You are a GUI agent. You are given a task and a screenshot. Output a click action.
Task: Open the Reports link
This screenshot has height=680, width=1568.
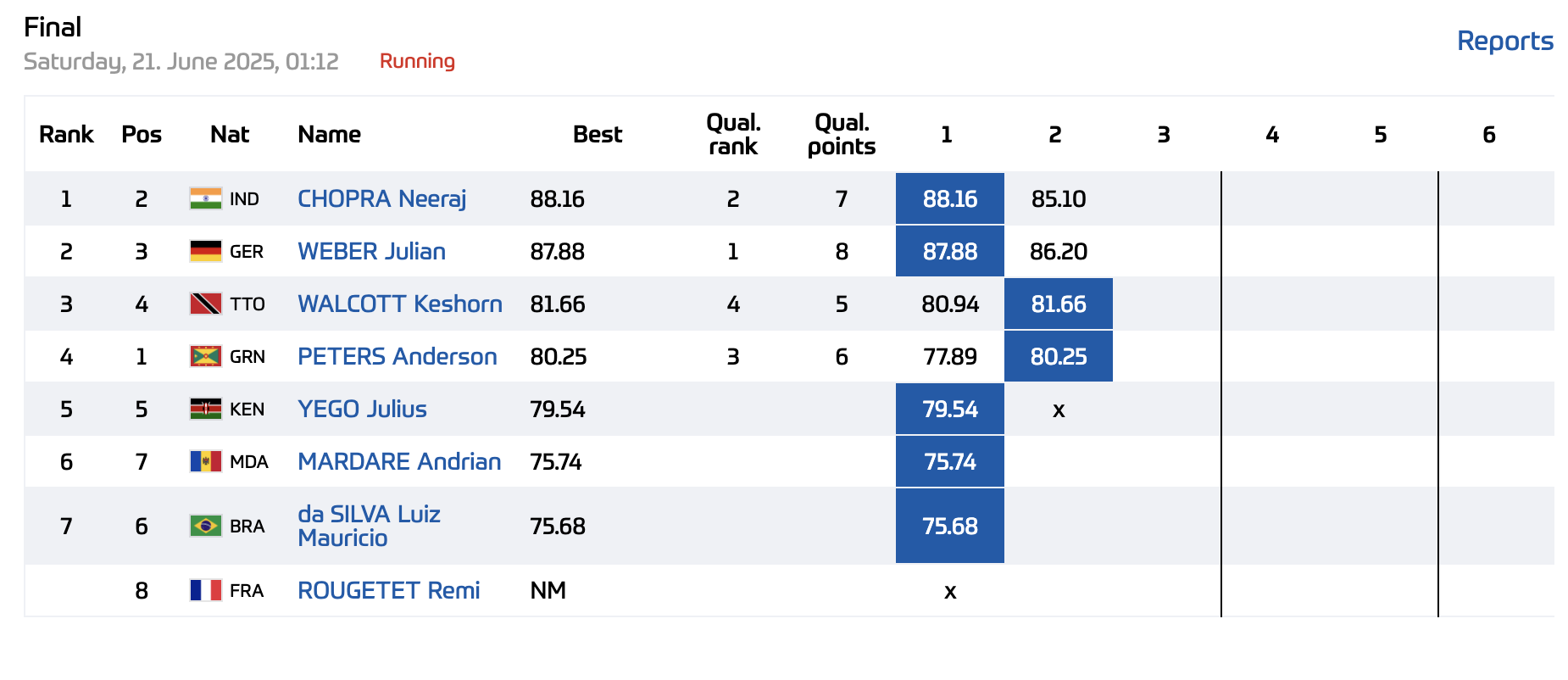(1504, 41)
